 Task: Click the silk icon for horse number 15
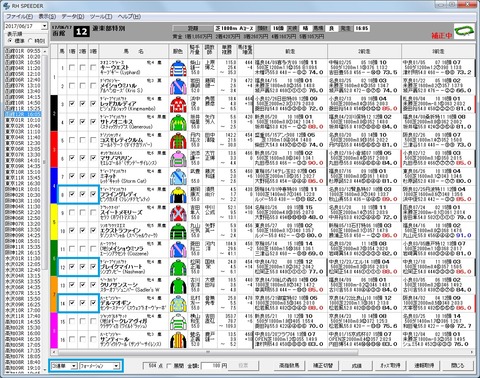[x=178, y=321]
